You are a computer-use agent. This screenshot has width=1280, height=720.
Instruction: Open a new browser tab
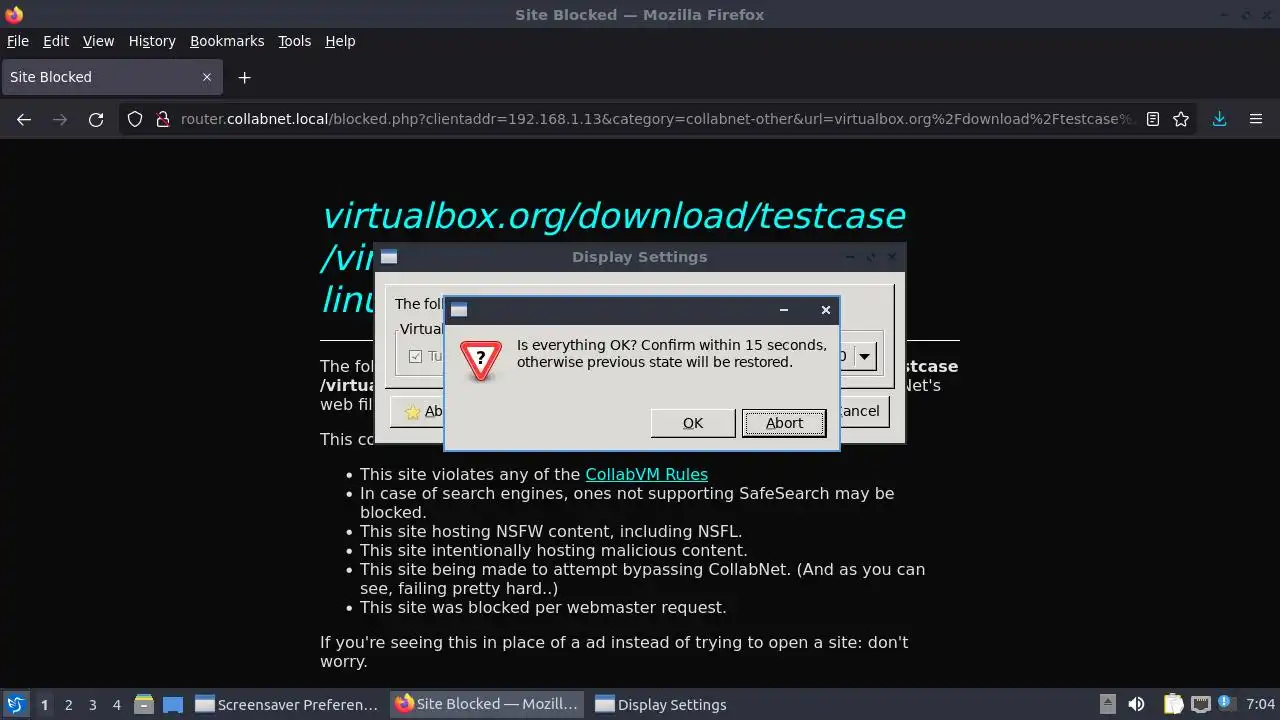[x=244, y=77]
